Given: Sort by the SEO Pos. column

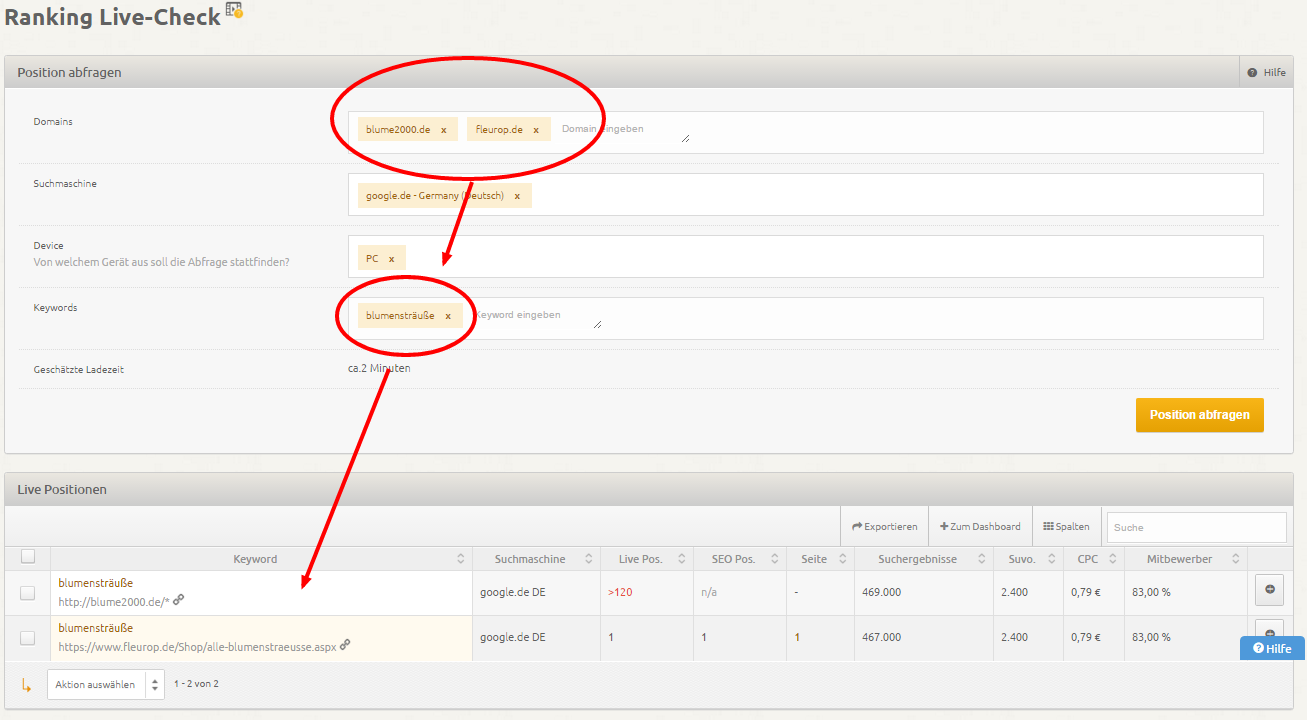Looking at the screenshot, I should click(741, 559).
